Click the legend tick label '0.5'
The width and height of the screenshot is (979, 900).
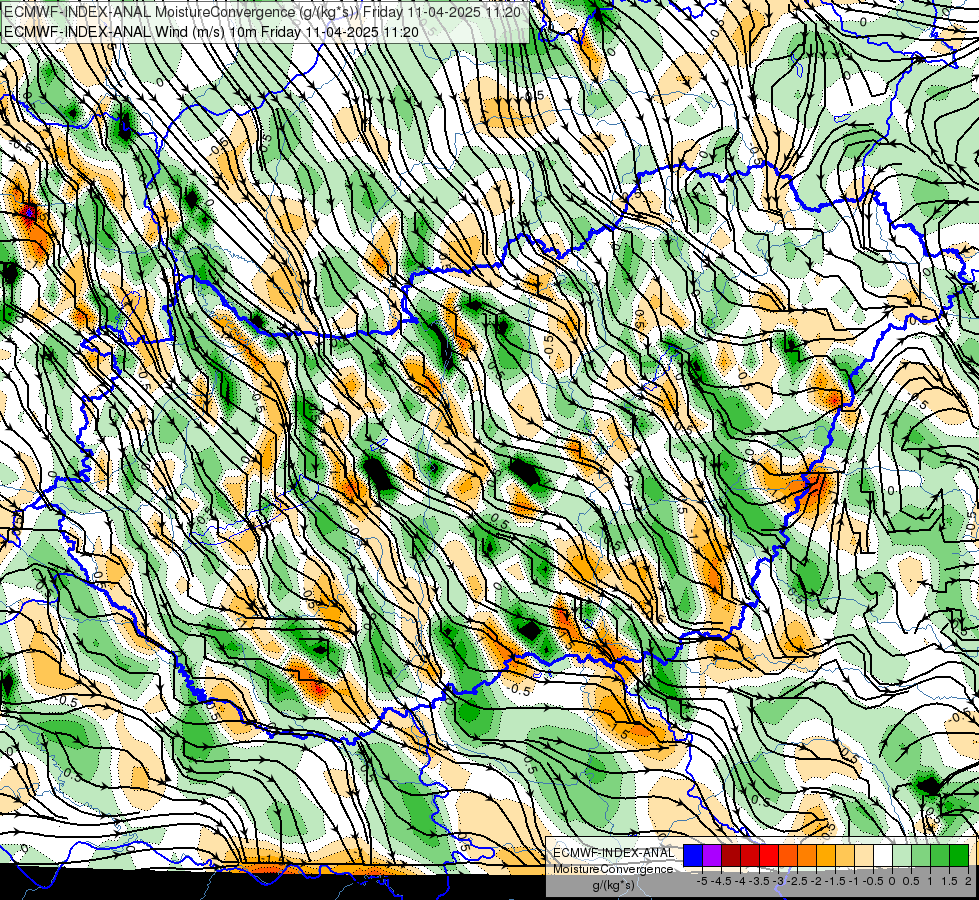(x=912, y=881)
